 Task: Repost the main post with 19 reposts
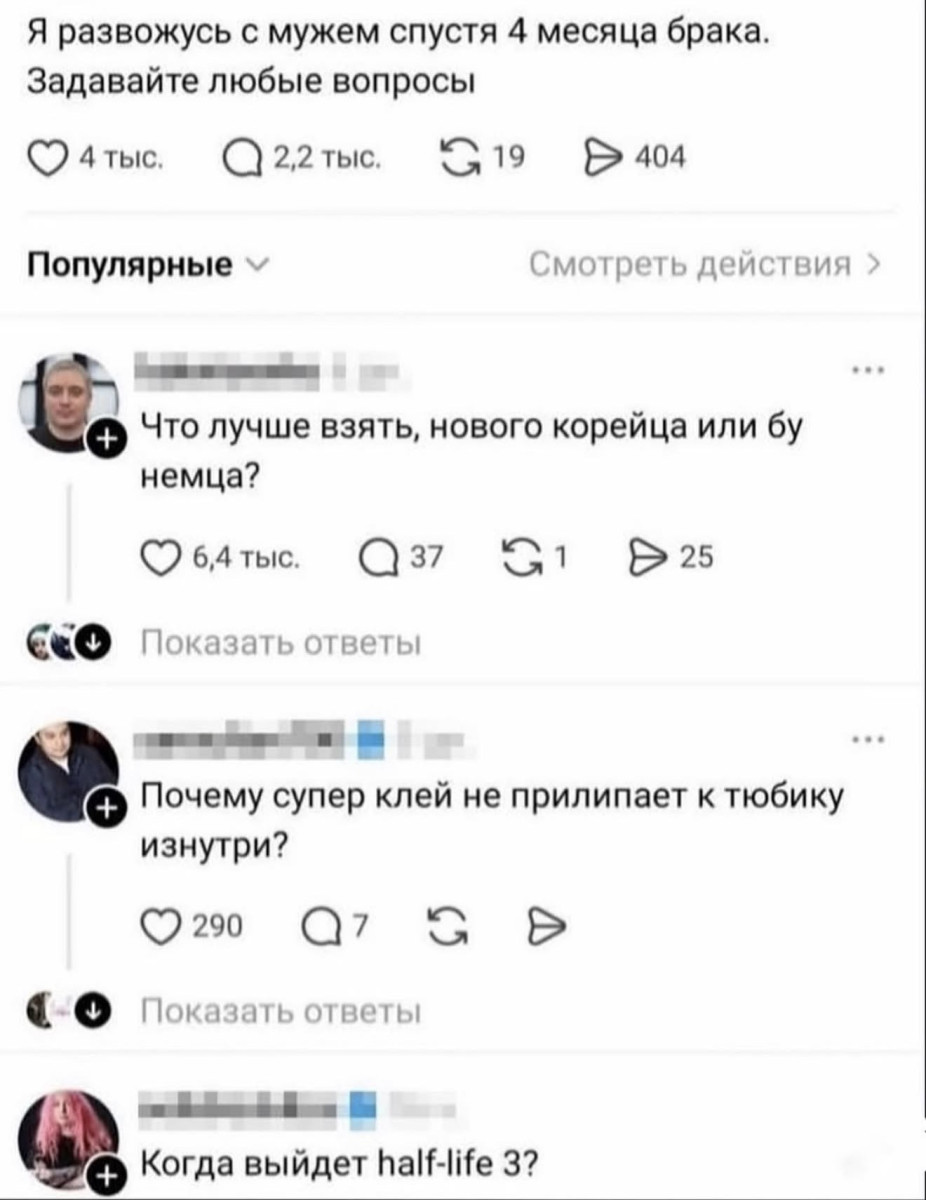(x=483, y=157)
